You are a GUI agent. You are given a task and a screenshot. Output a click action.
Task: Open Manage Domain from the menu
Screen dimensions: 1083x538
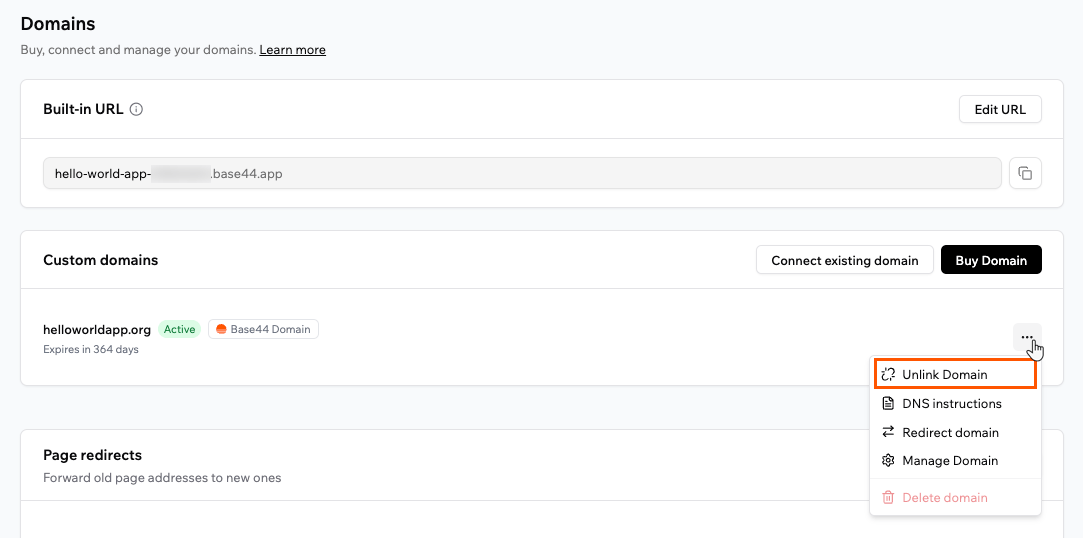coord(955,461)
